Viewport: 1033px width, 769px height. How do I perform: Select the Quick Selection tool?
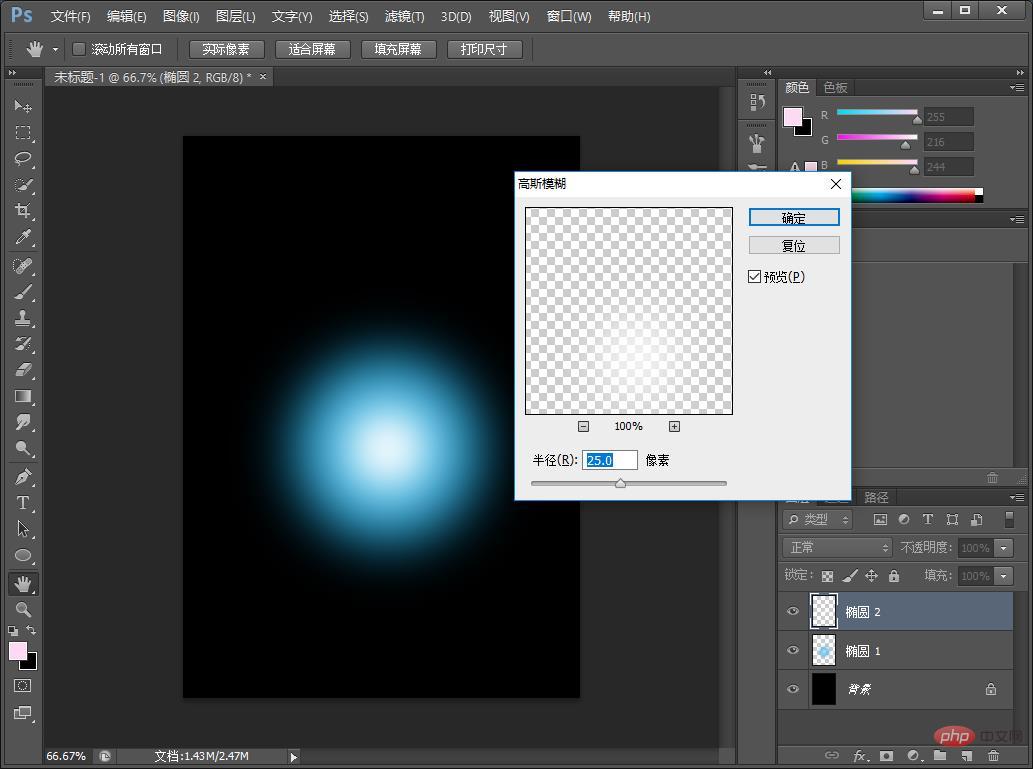click(23, 185)
